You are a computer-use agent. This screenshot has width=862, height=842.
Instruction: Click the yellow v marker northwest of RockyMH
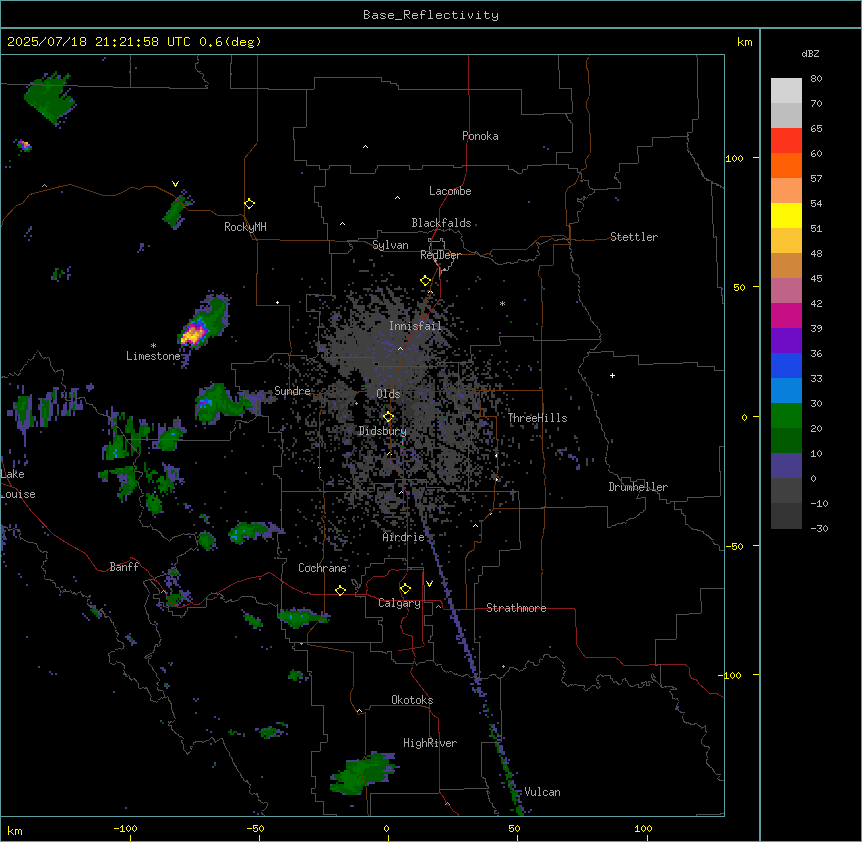click(x=175, y=184)
